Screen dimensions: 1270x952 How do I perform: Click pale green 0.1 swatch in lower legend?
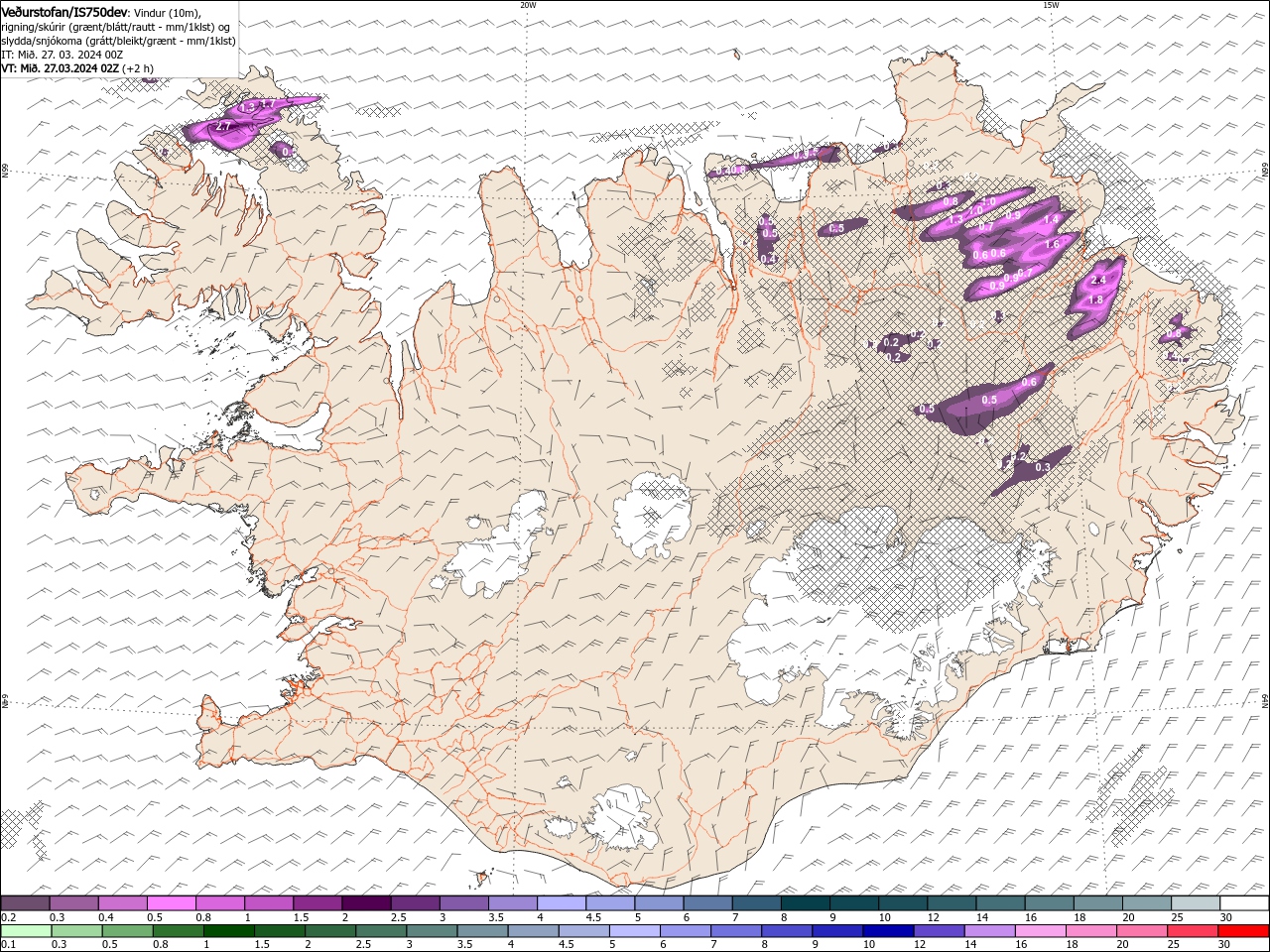click(x=26, y=931)
